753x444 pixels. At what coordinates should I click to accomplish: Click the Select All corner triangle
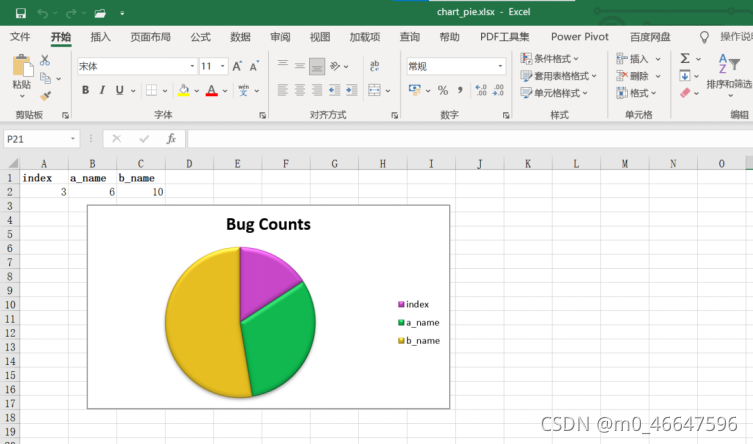[x=13, y=163]
